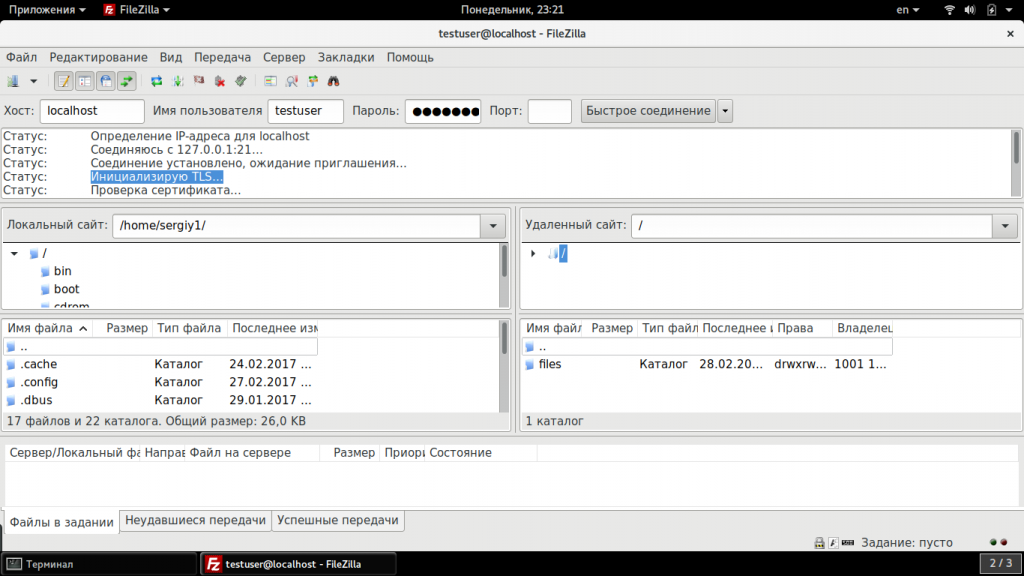Toggle the transfer queue display
Screen dimensions: 1024x576
tap(127, 81)
